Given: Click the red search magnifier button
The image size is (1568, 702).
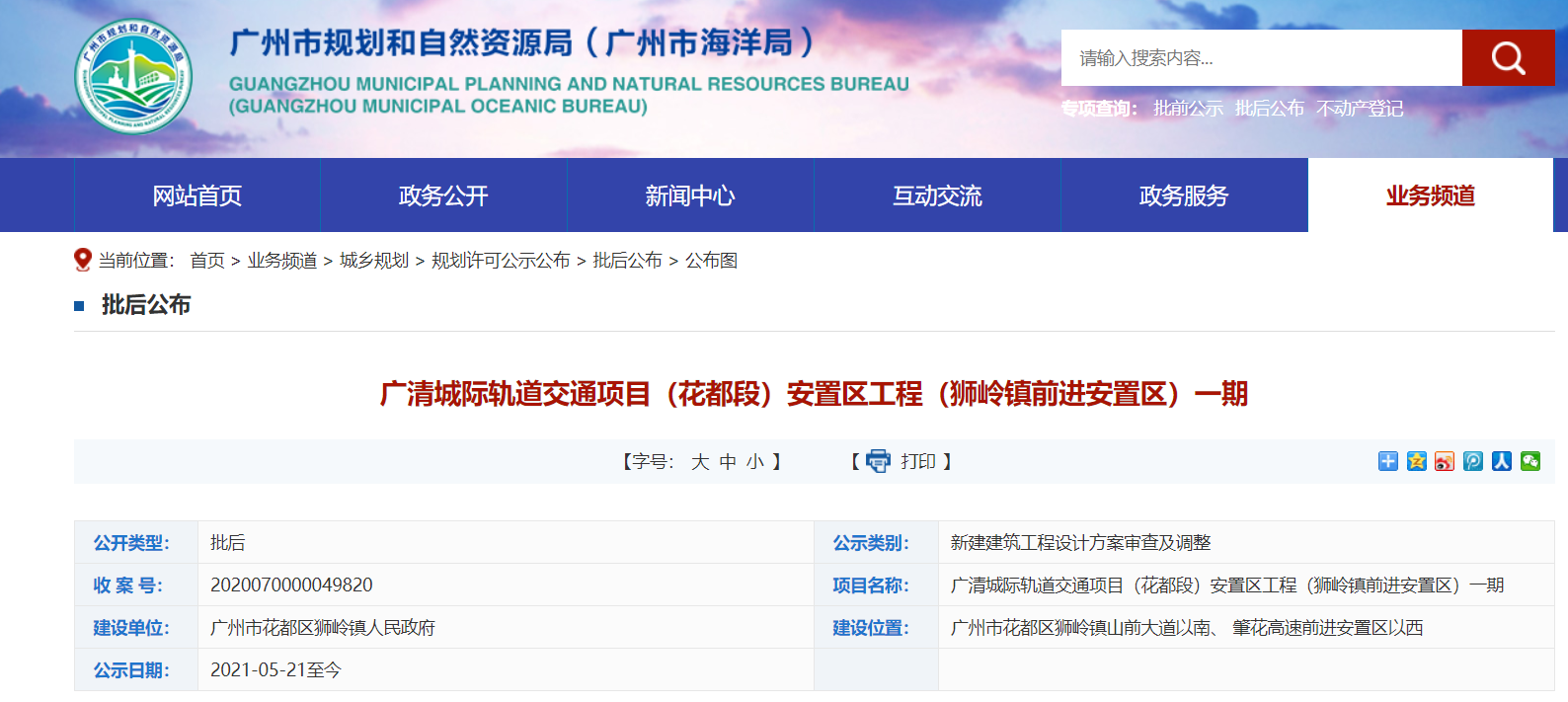Looking at the screenshot, I should click(1508, 58).
